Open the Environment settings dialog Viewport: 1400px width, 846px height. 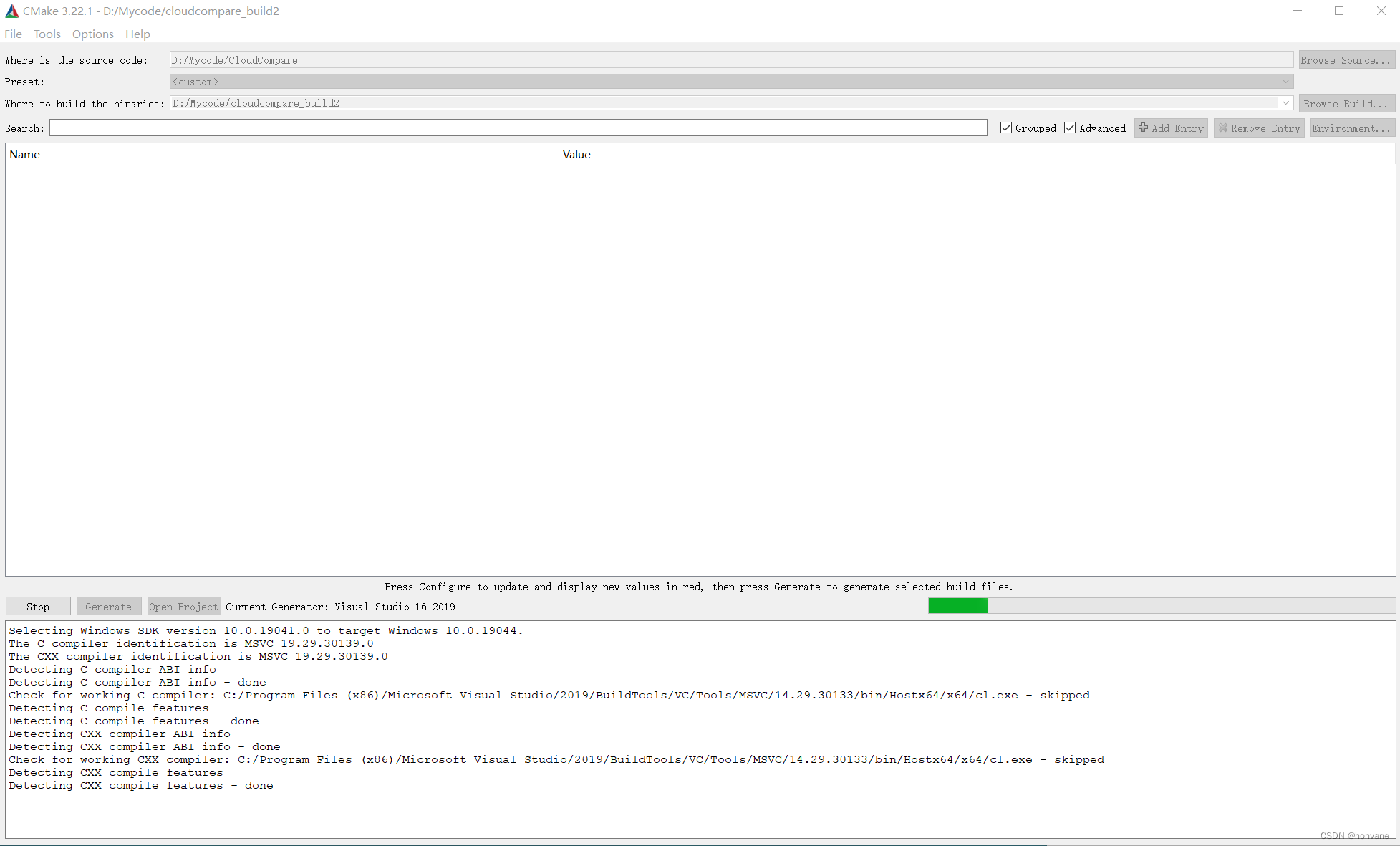(1351, 128)
